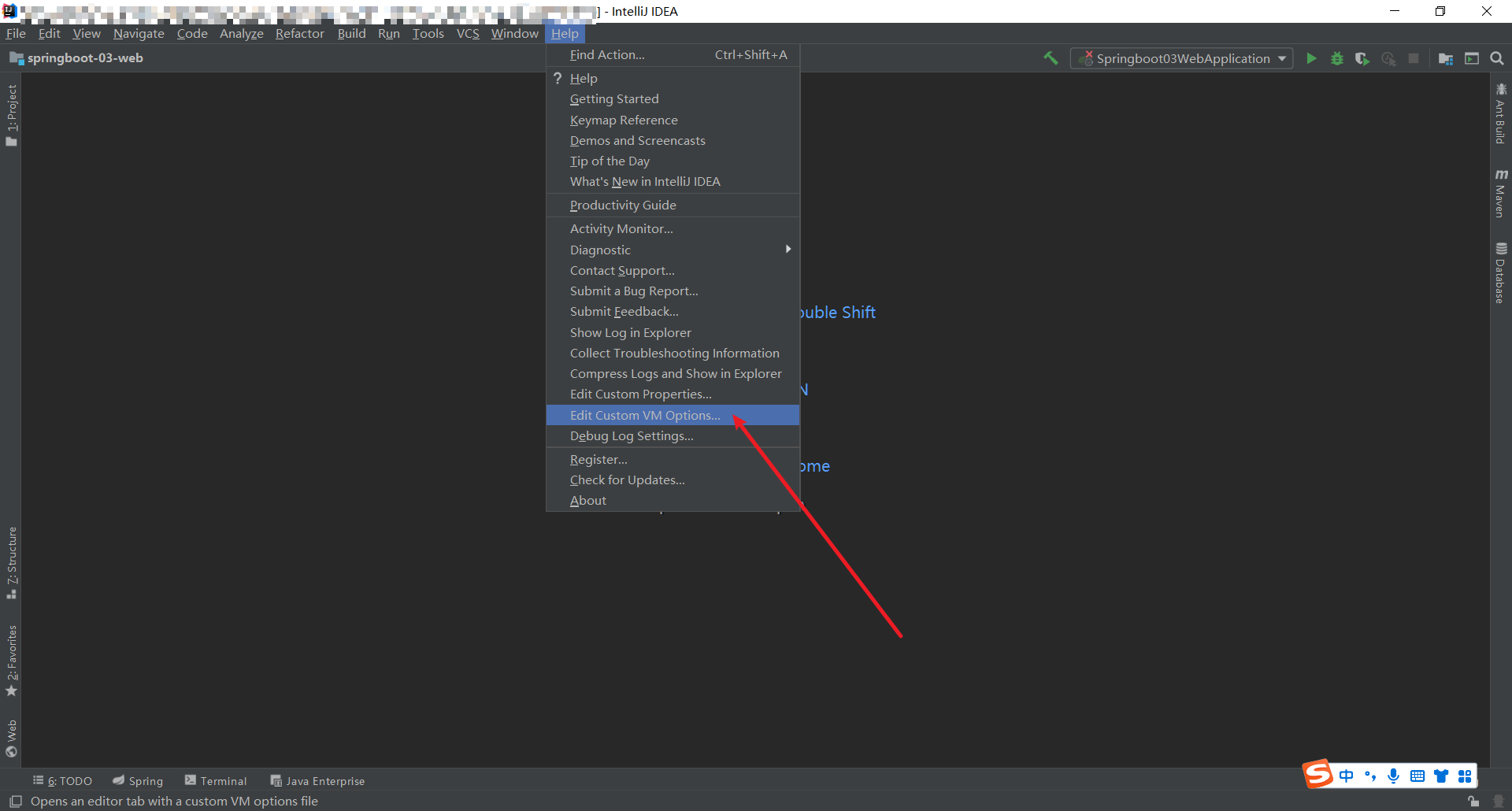Choose Show Log in Explorer

(x=673, y=332)
